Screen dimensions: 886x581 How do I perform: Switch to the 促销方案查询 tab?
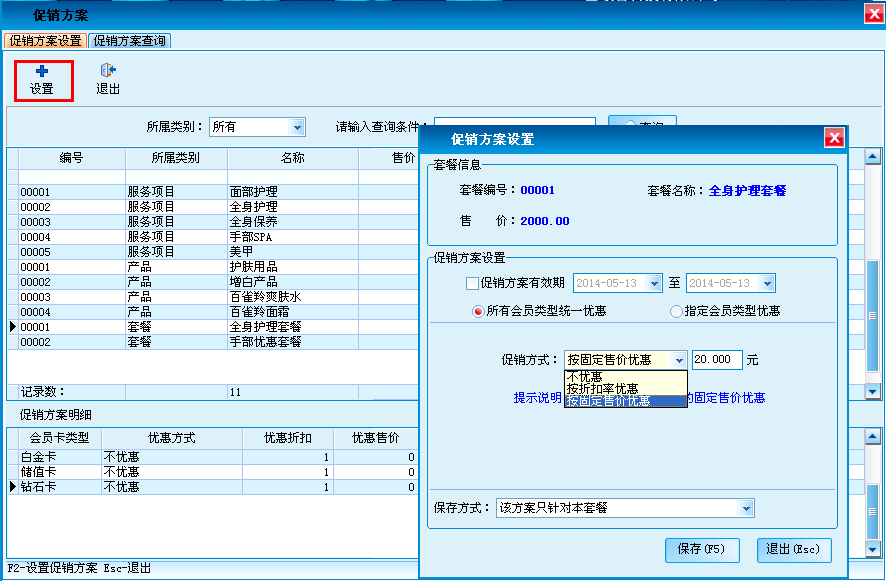(x=129, y=41)
